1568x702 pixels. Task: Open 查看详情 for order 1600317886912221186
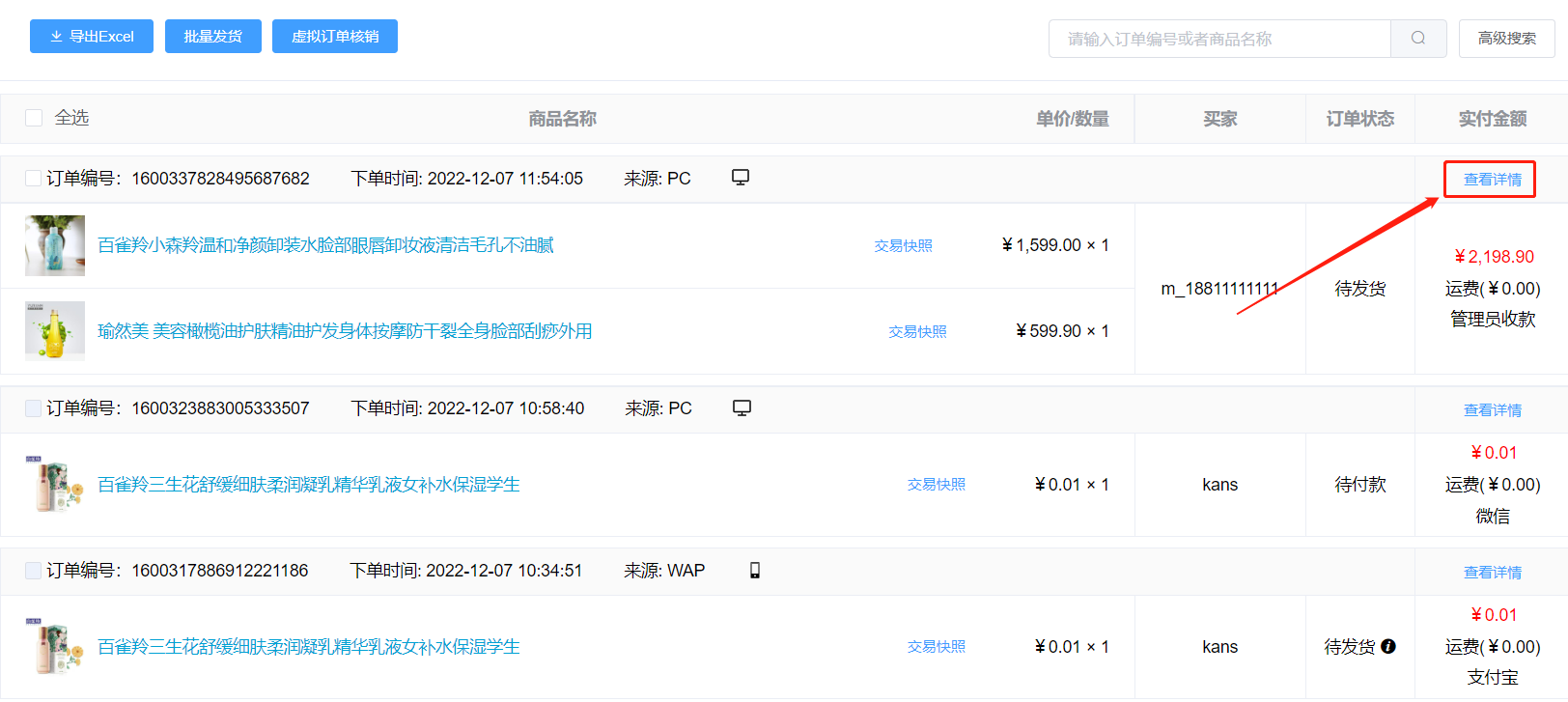(1492, 572)
